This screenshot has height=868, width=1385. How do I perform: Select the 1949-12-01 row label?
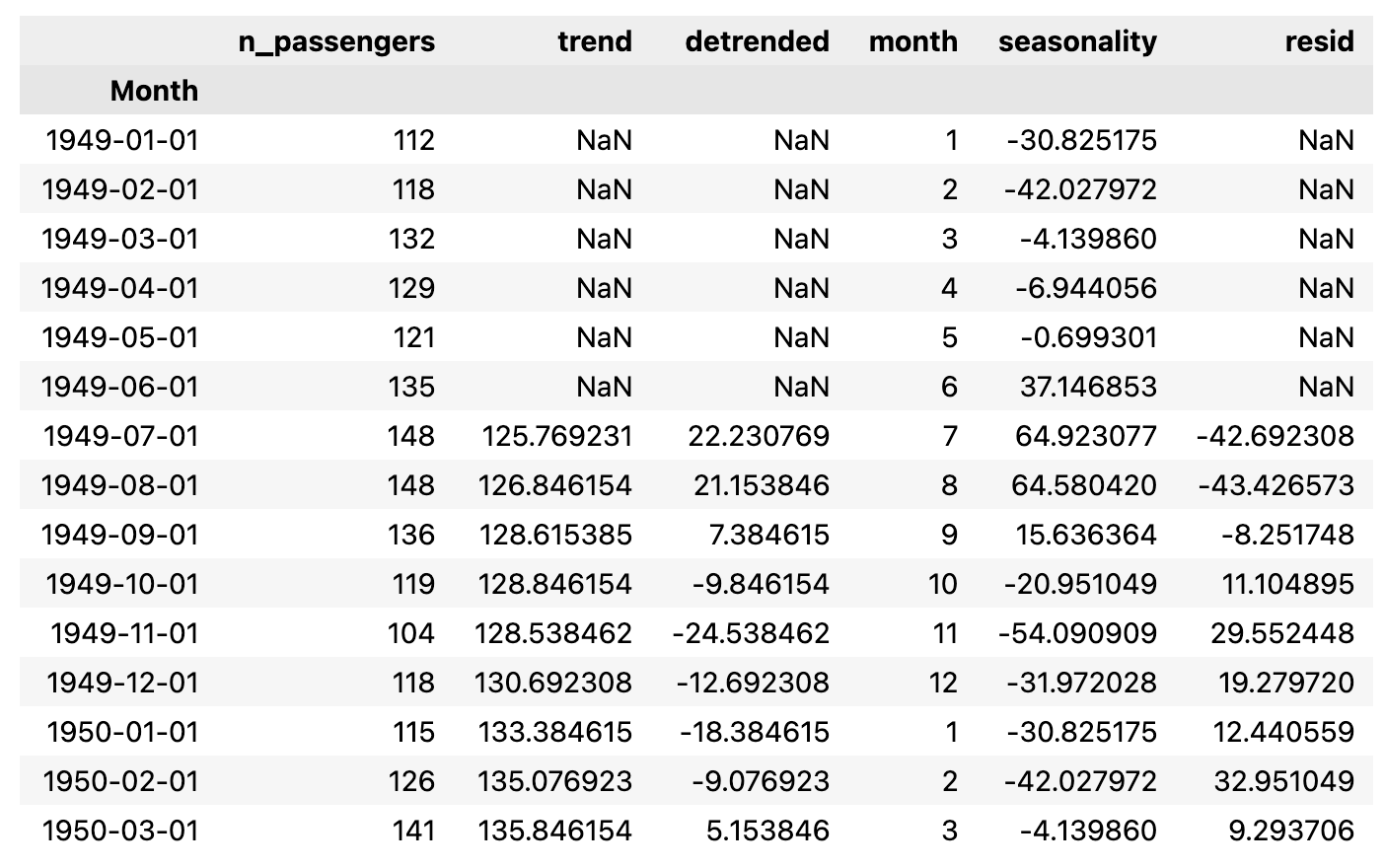[x=122, y=683]
